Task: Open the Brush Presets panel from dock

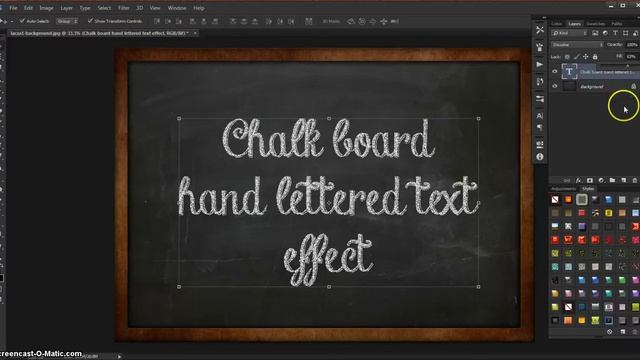Action: [x=540, y=99]
